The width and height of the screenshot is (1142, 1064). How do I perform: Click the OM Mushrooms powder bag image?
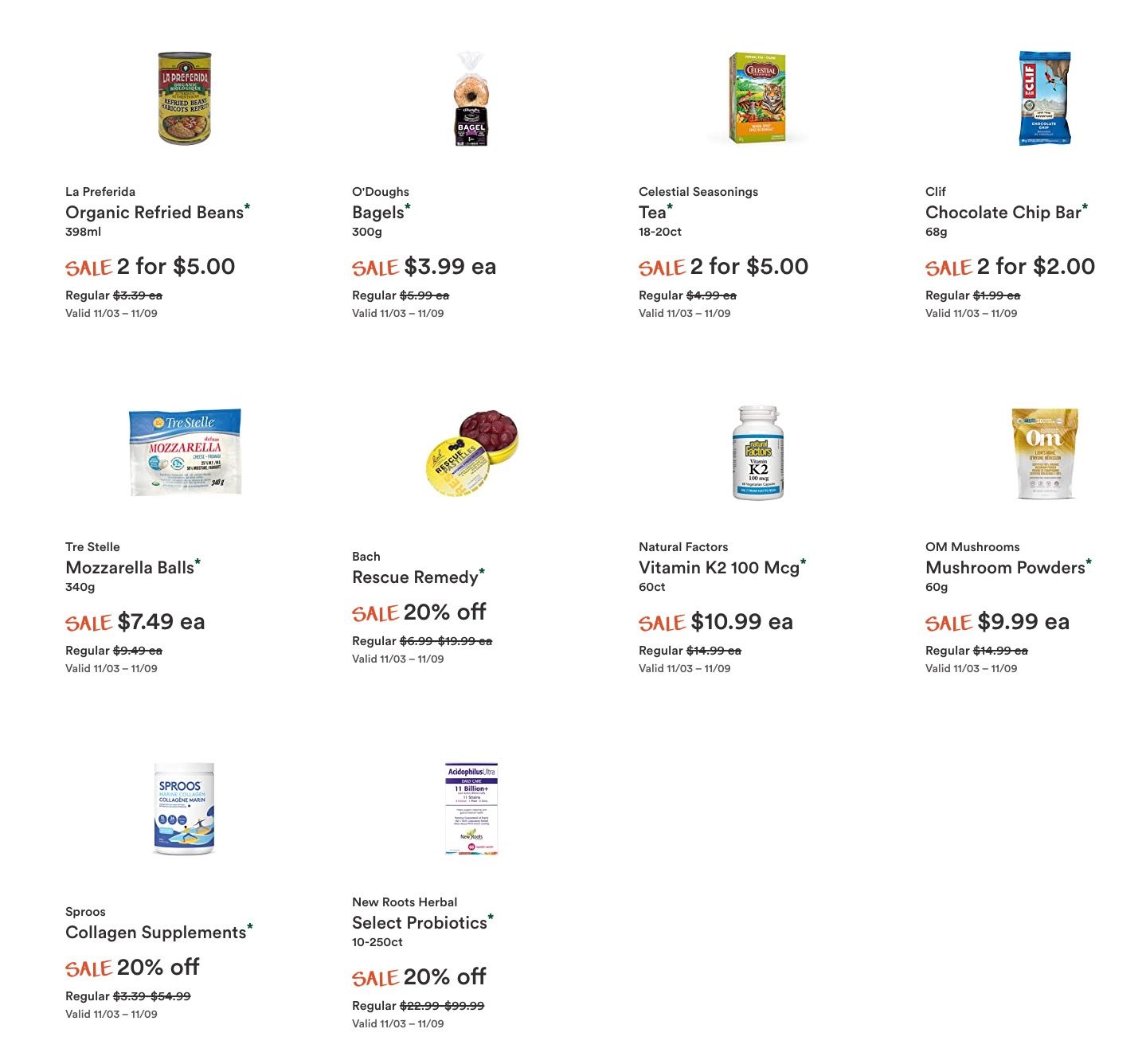[1045, 453]
